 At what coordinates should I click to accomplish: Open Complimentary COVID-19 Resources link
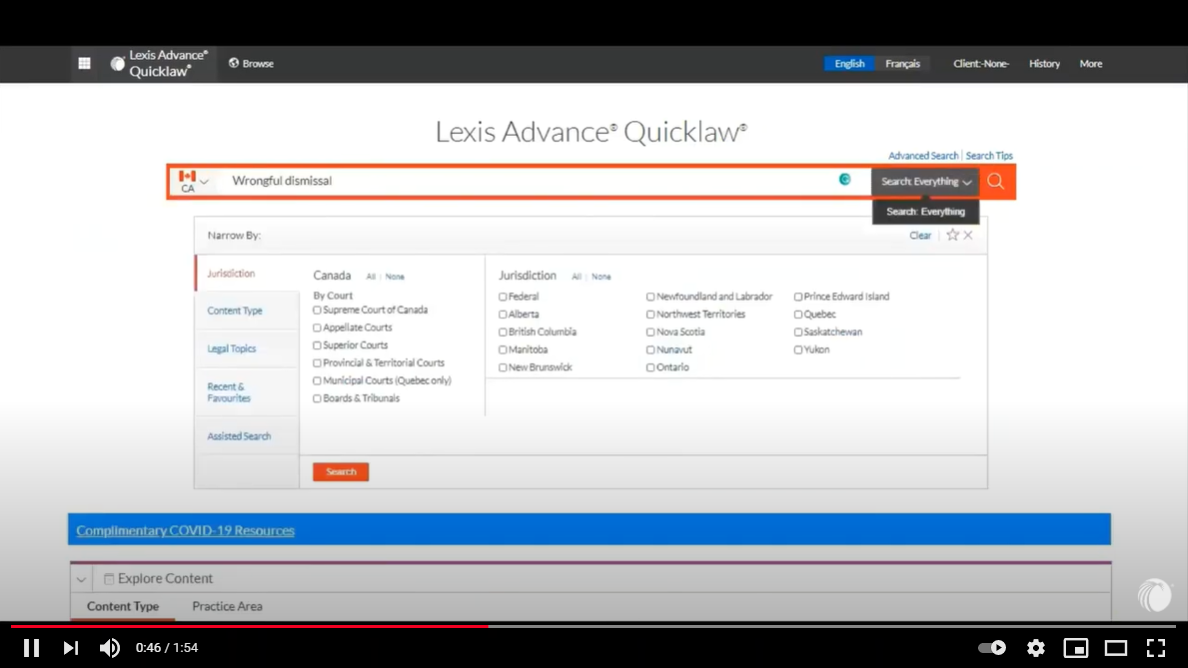(185, 530)
